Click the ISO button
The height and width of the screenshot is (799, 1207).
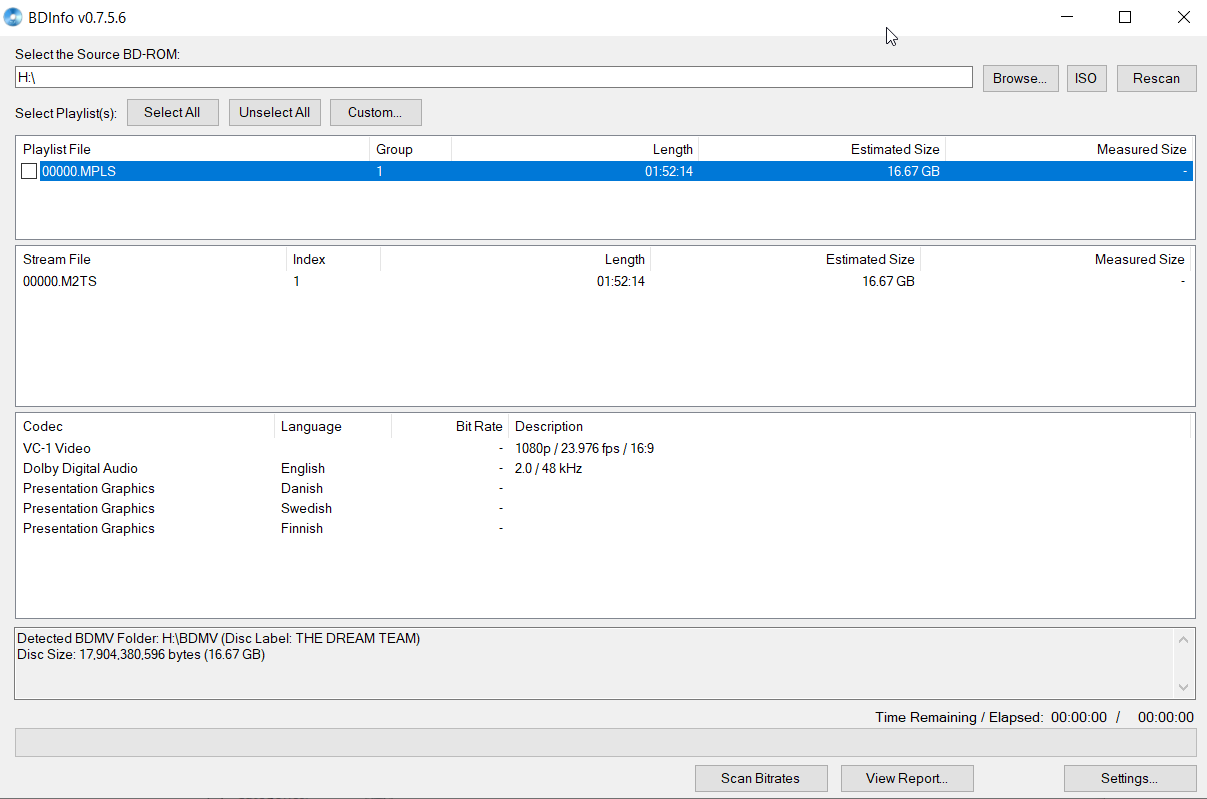click(1086, 78)
